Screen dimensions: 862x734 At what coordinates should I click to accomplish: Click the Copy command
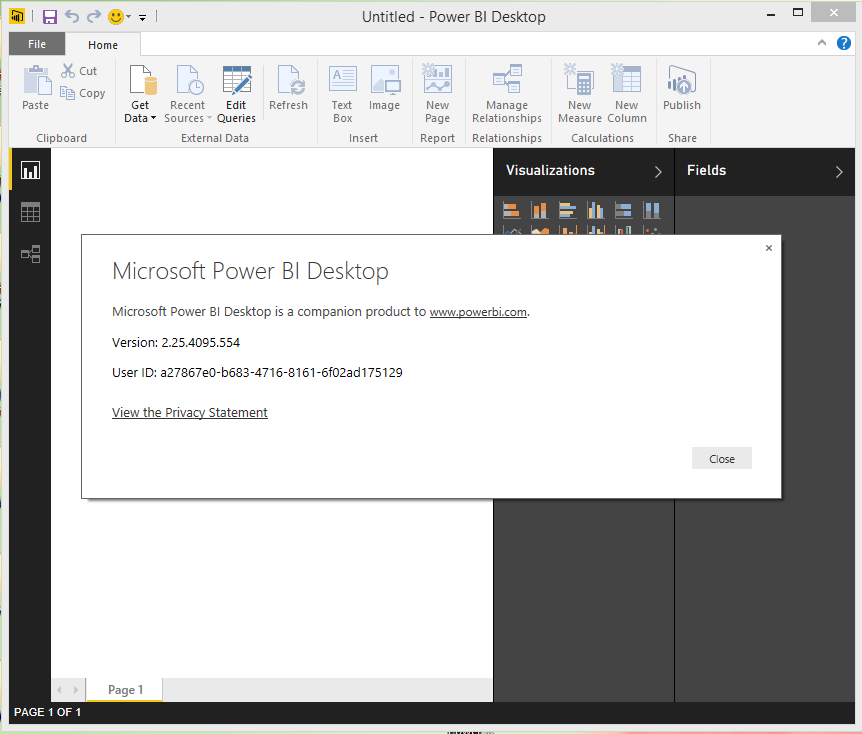(x=82, y=93)
